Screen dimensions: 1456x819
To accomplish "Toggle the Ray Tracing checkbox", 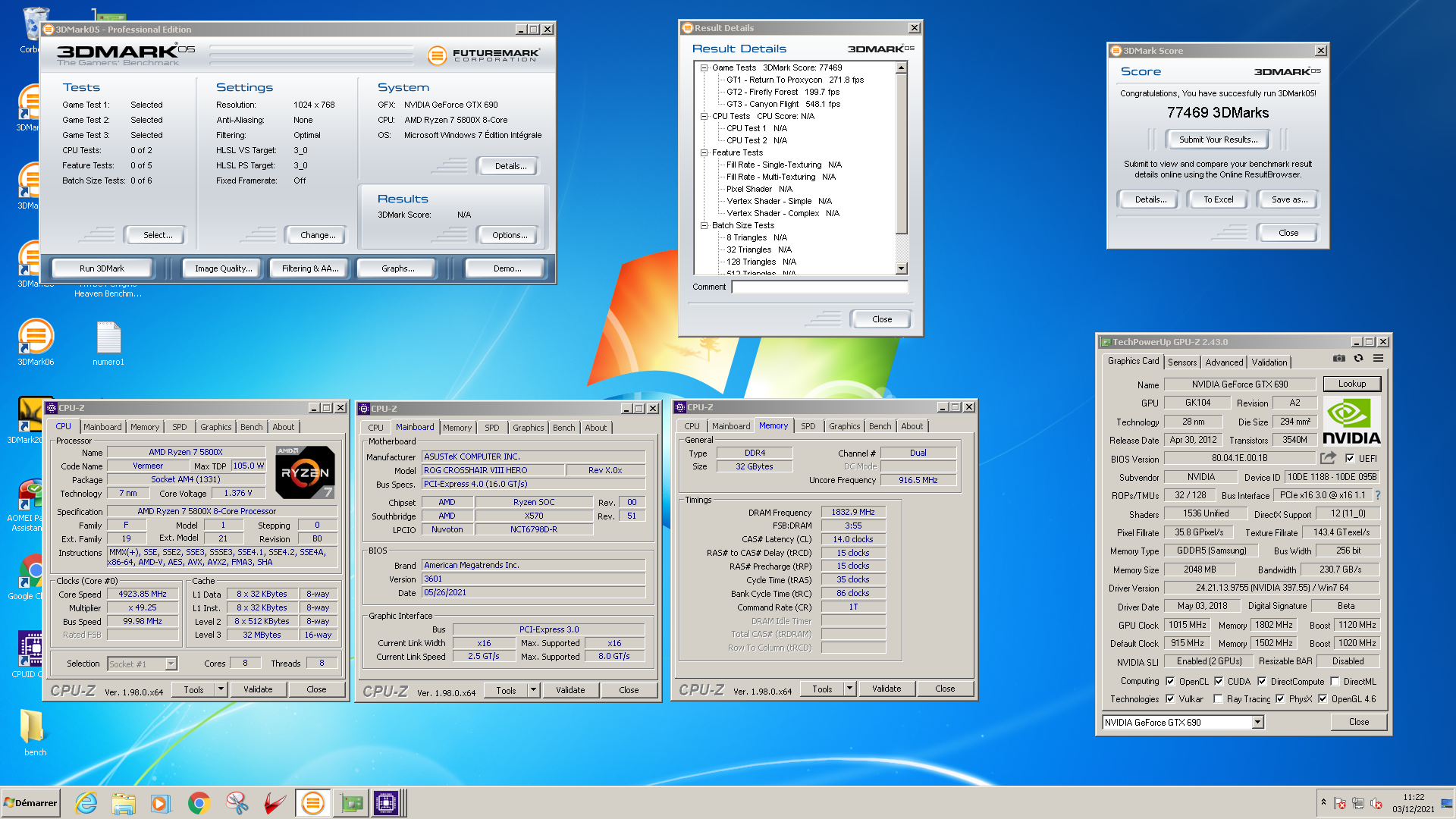I will pos(1218,698).
